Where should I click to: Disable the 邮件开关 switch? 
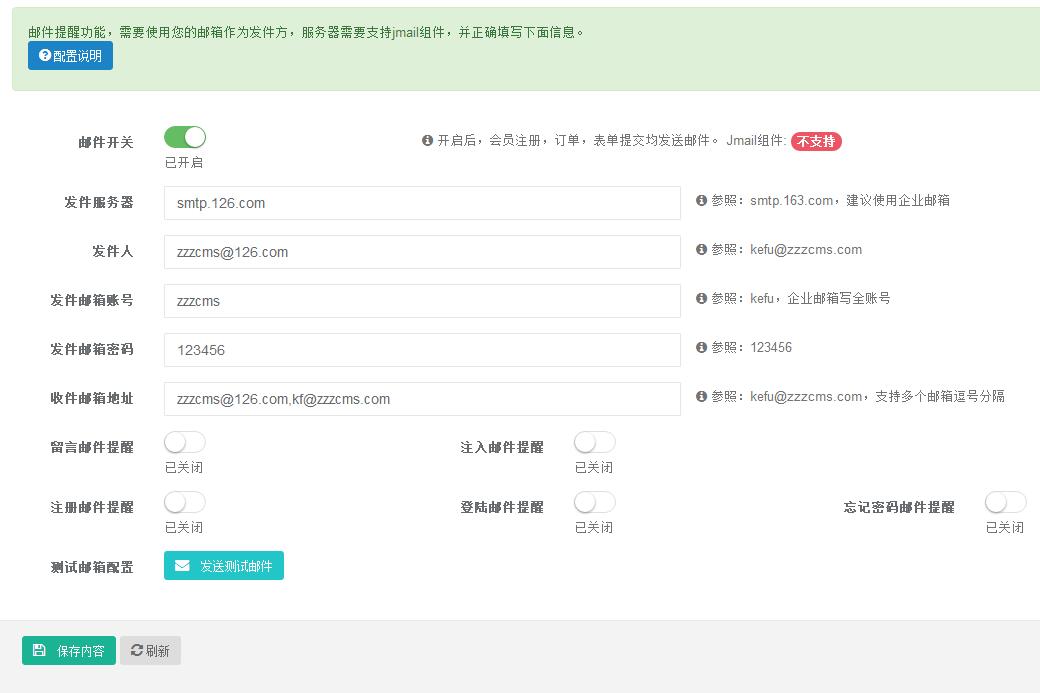184,136
